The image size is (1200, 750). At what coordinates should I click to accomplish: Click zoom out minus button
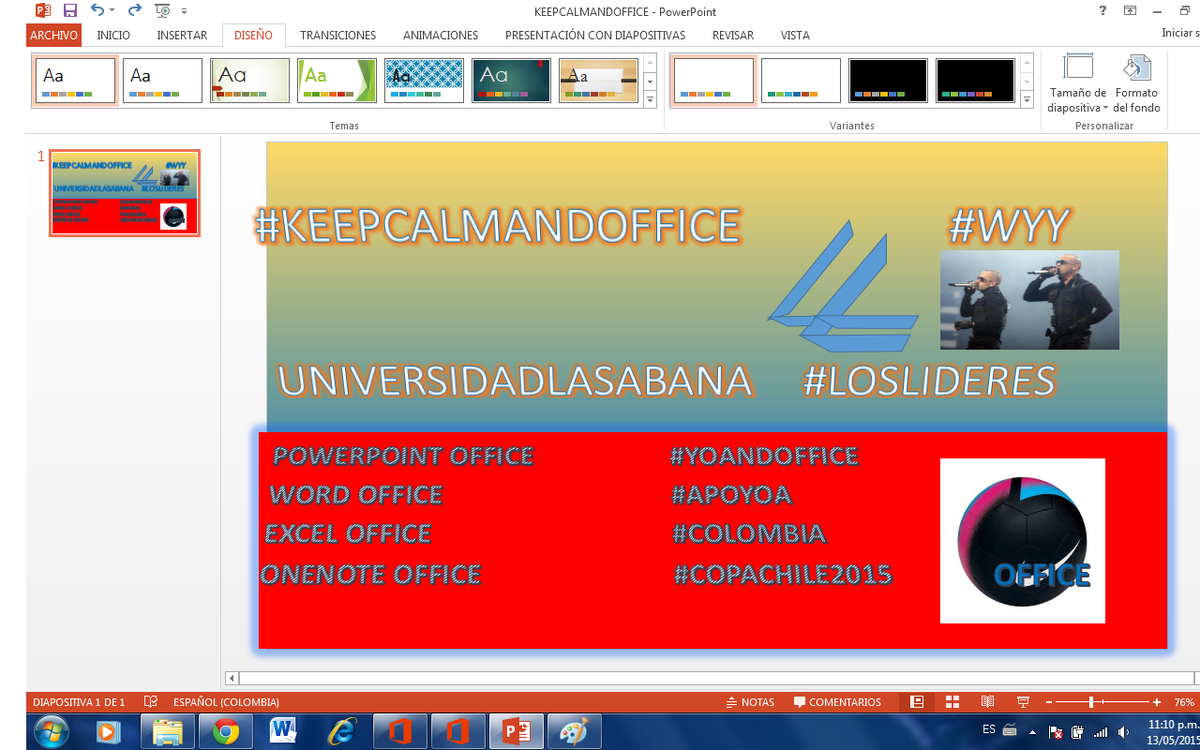1049,702
